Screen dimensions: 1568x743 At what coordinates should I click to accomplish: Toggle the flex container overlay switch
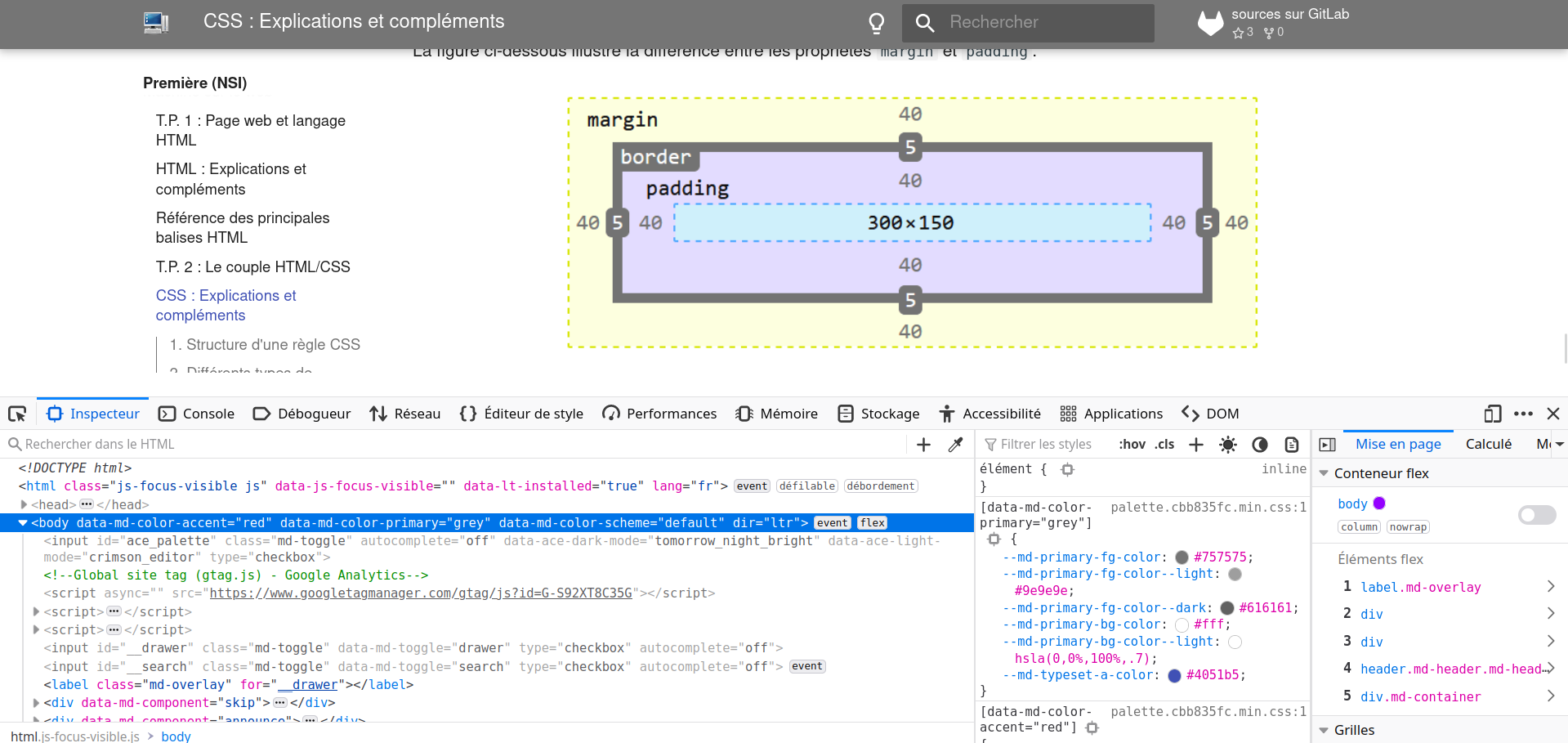click(1536, 514)
